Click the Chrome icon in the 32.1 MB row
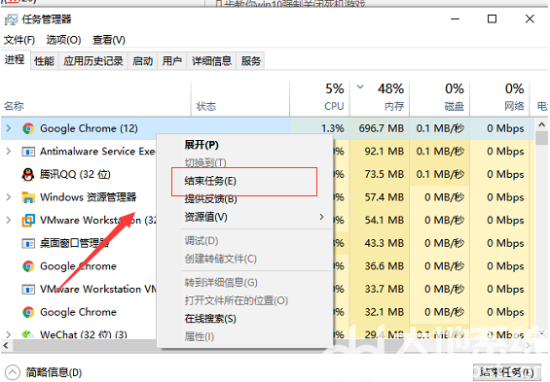550x382 pixels. coord(28,312)
